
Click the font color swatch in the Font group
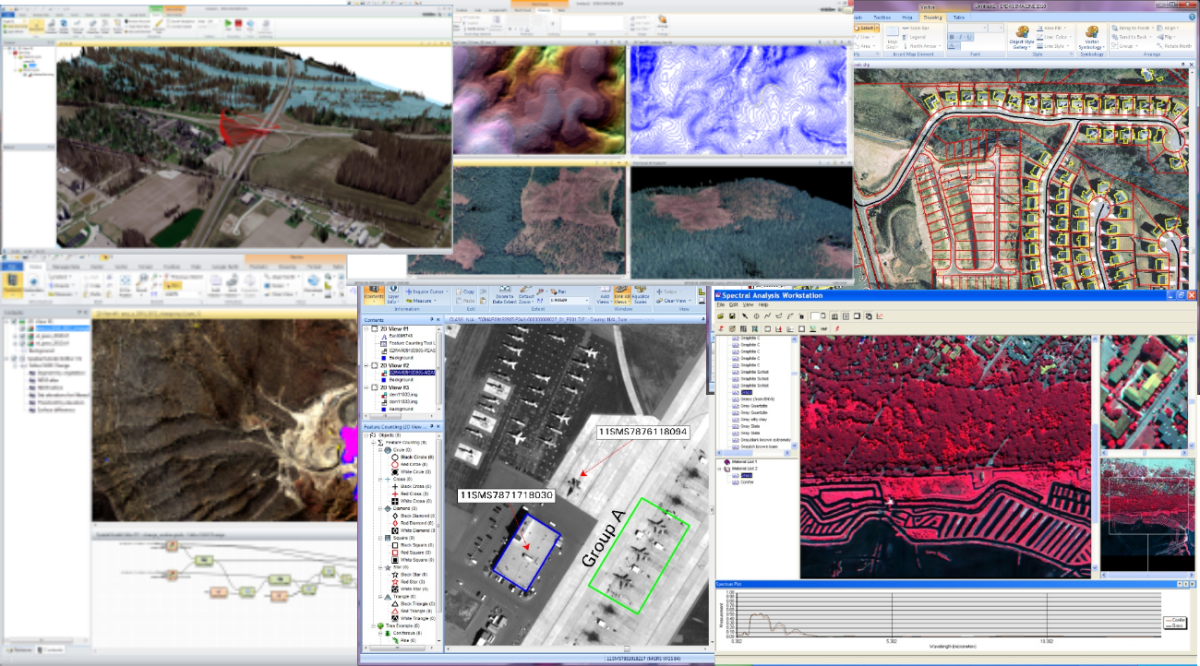953,45
